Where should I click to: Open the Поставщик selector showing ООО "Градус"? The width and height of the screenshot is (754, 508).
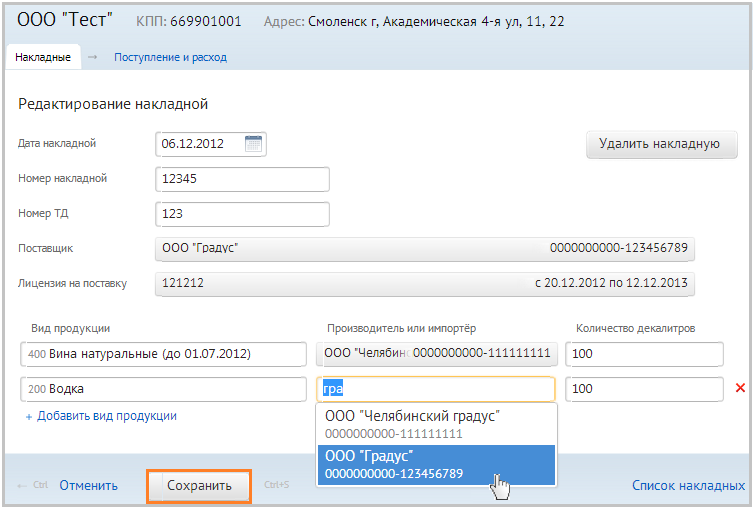pos(425,249)
